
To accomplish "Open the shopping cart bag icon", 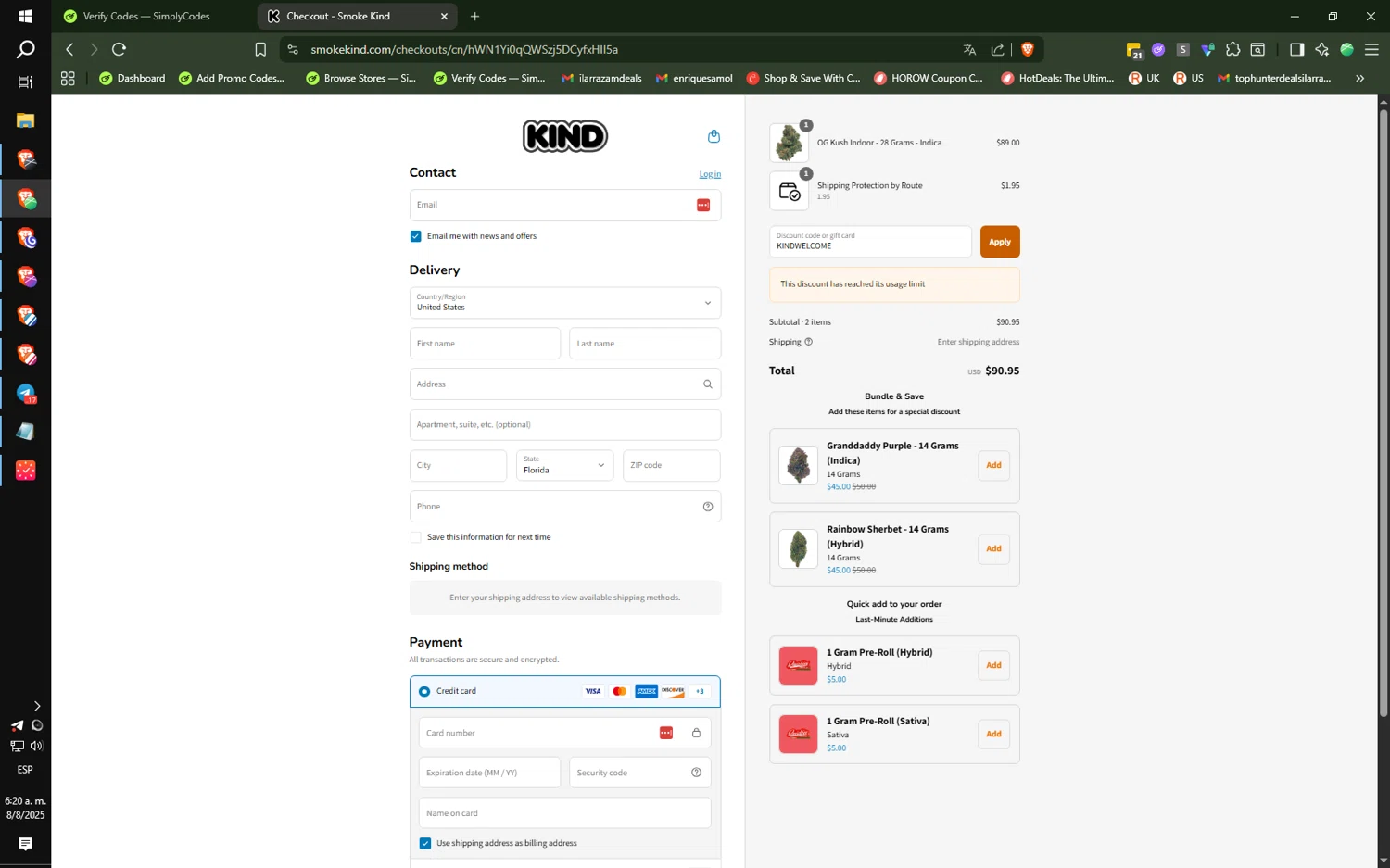I will coord(714,136).
